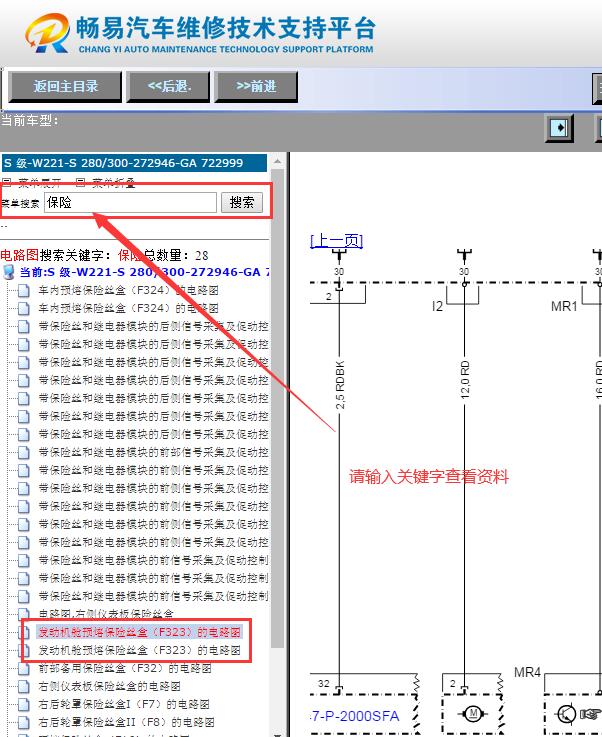Viewport: 602px width, 737px height.
Task: Click document icon beside 右侧仪表板保险丝盒的电路图
Action: [x=23, y=686]
